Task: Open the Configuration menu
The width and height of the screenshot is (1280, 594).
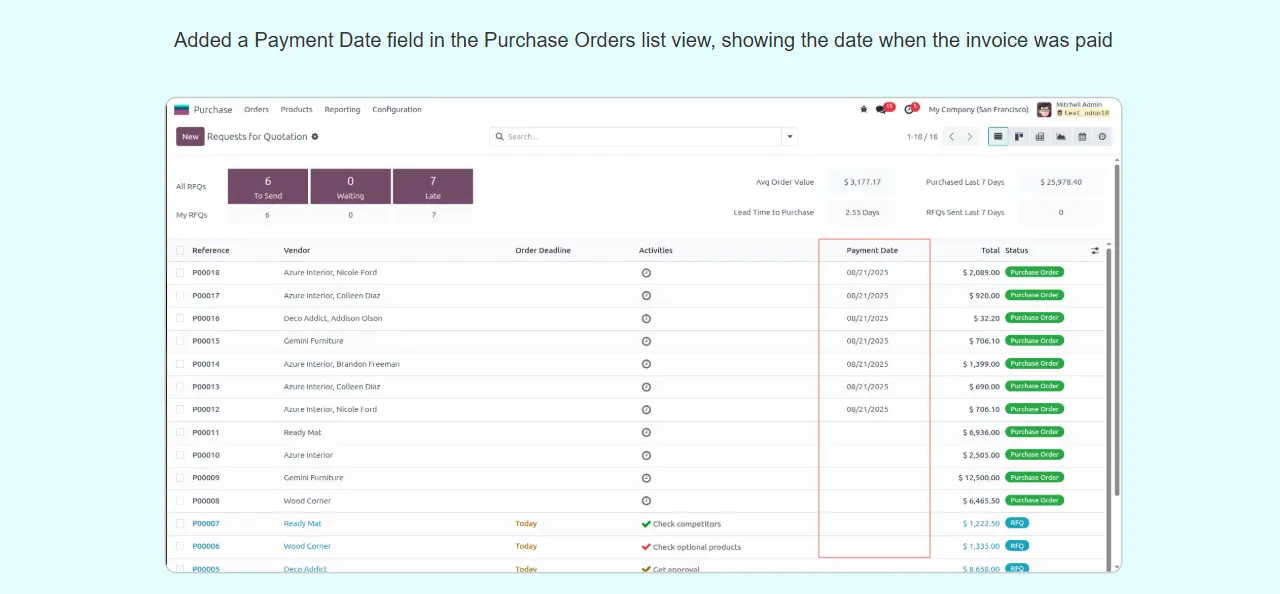Action: point(397,110)
